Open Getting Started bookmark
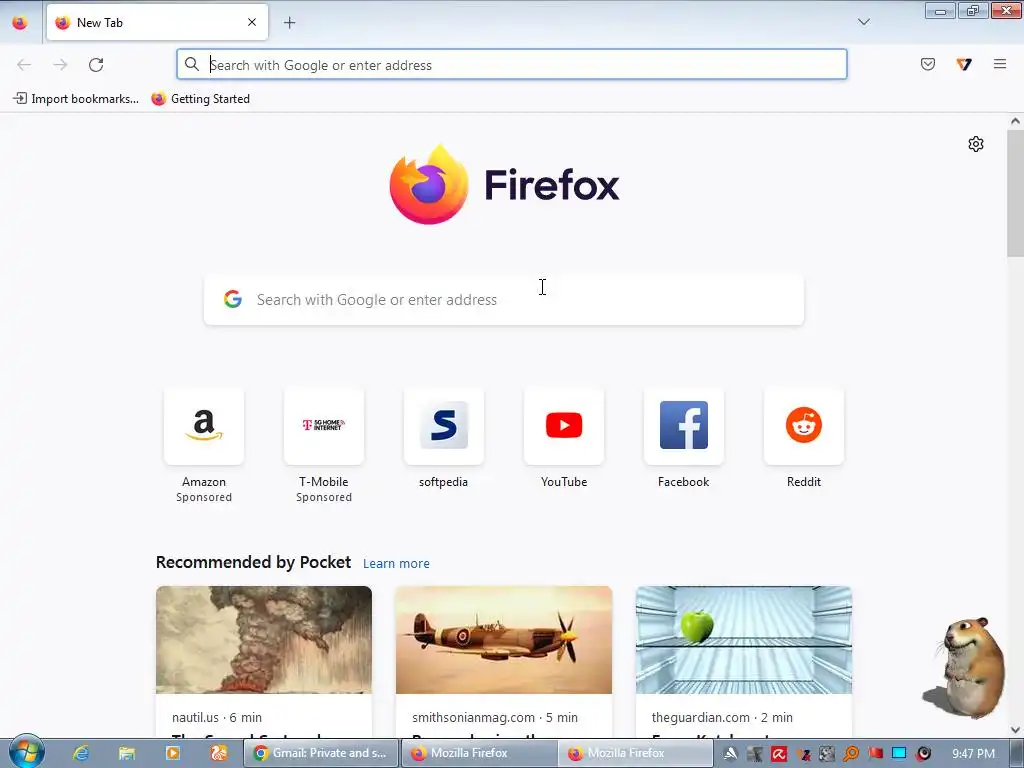The width and height of the screenshot is (1024, 768). pyautogui.click(x=200, y=99)
